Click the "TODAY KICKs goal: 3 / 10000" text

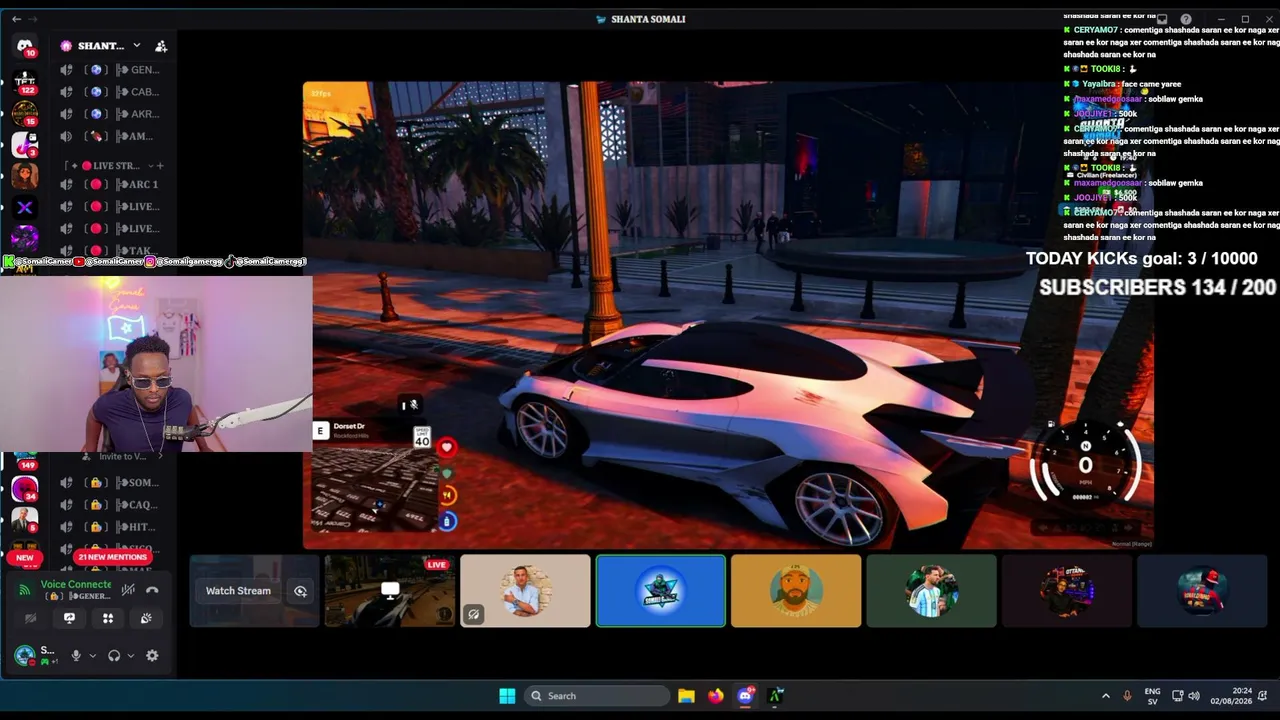click(x=1142, y=258)
